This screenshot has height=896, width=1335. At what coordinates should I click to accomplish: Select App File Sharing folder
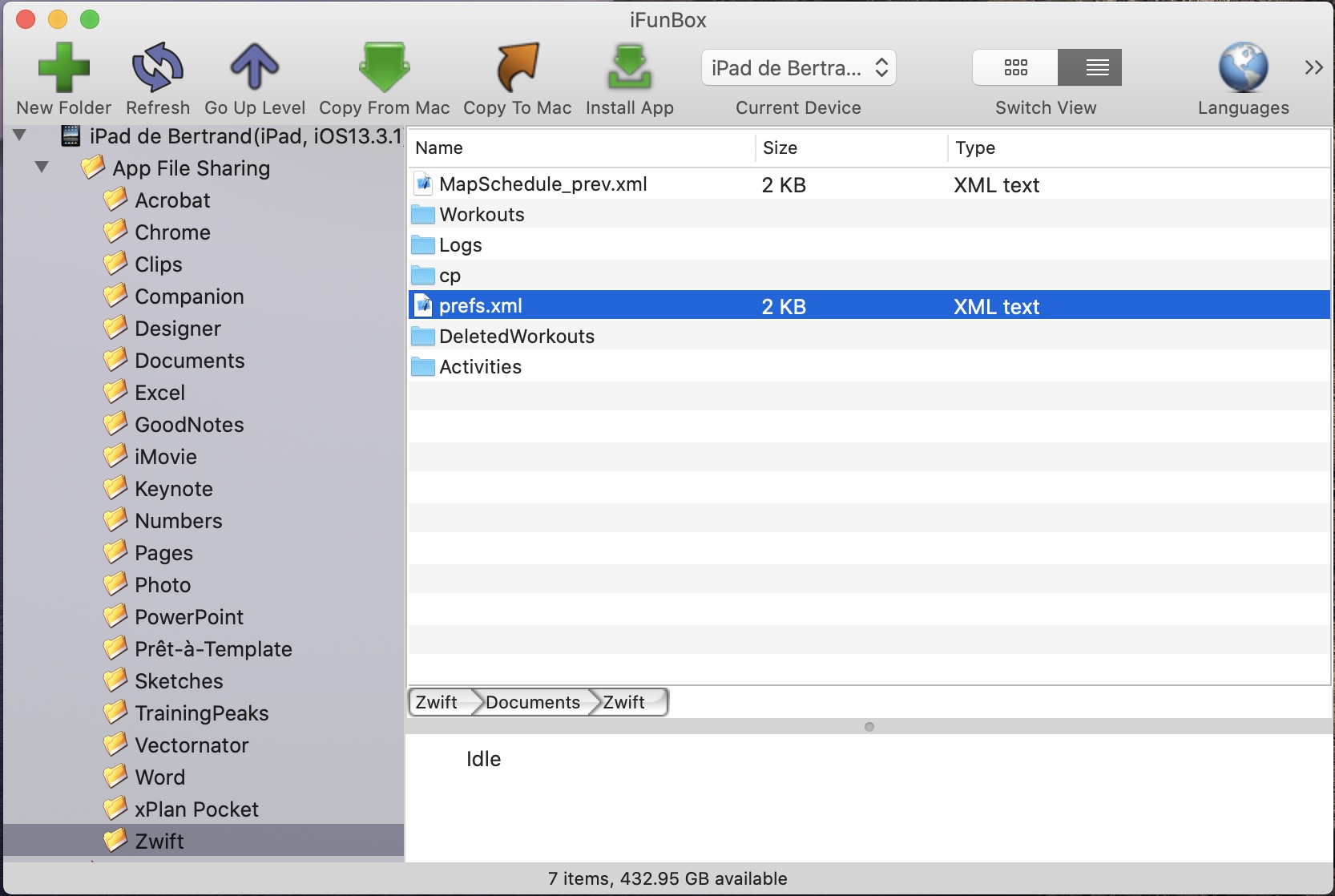[x=175, y=168]
